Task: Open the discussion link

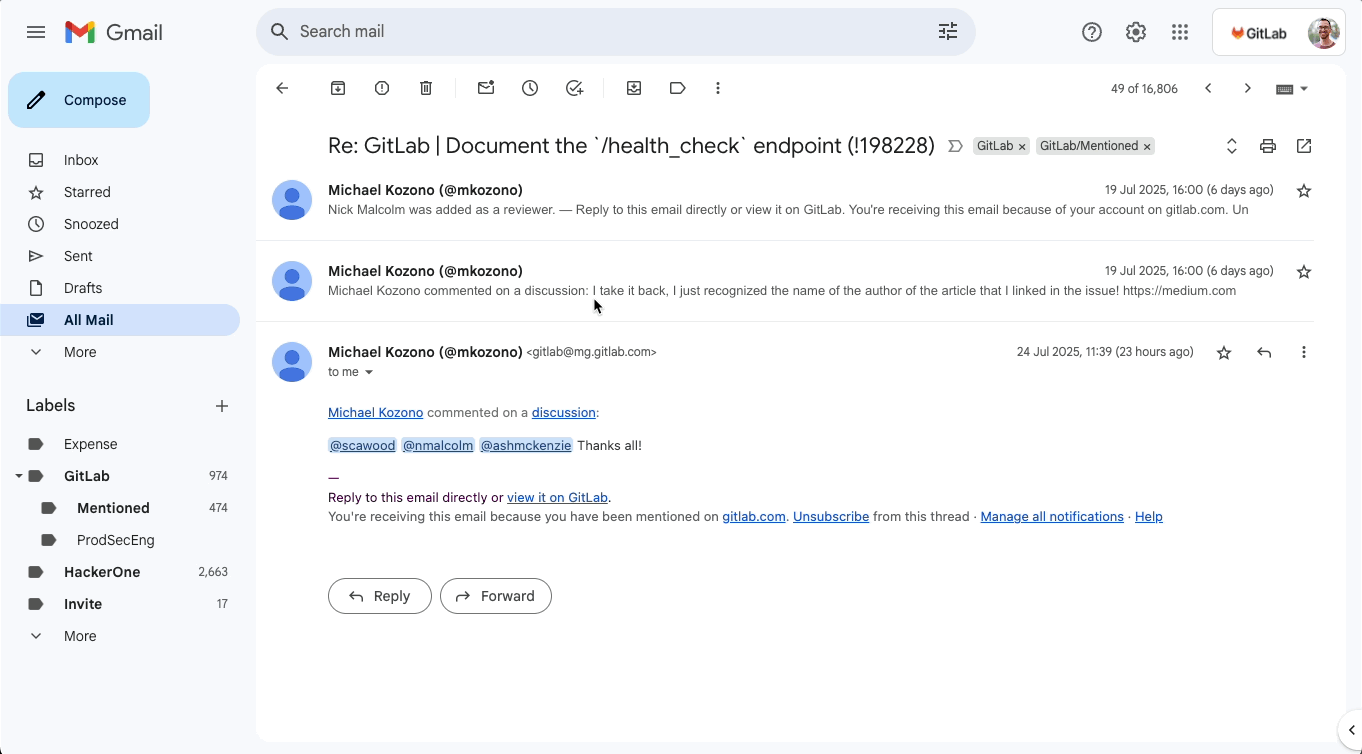Action: (564, 413)
